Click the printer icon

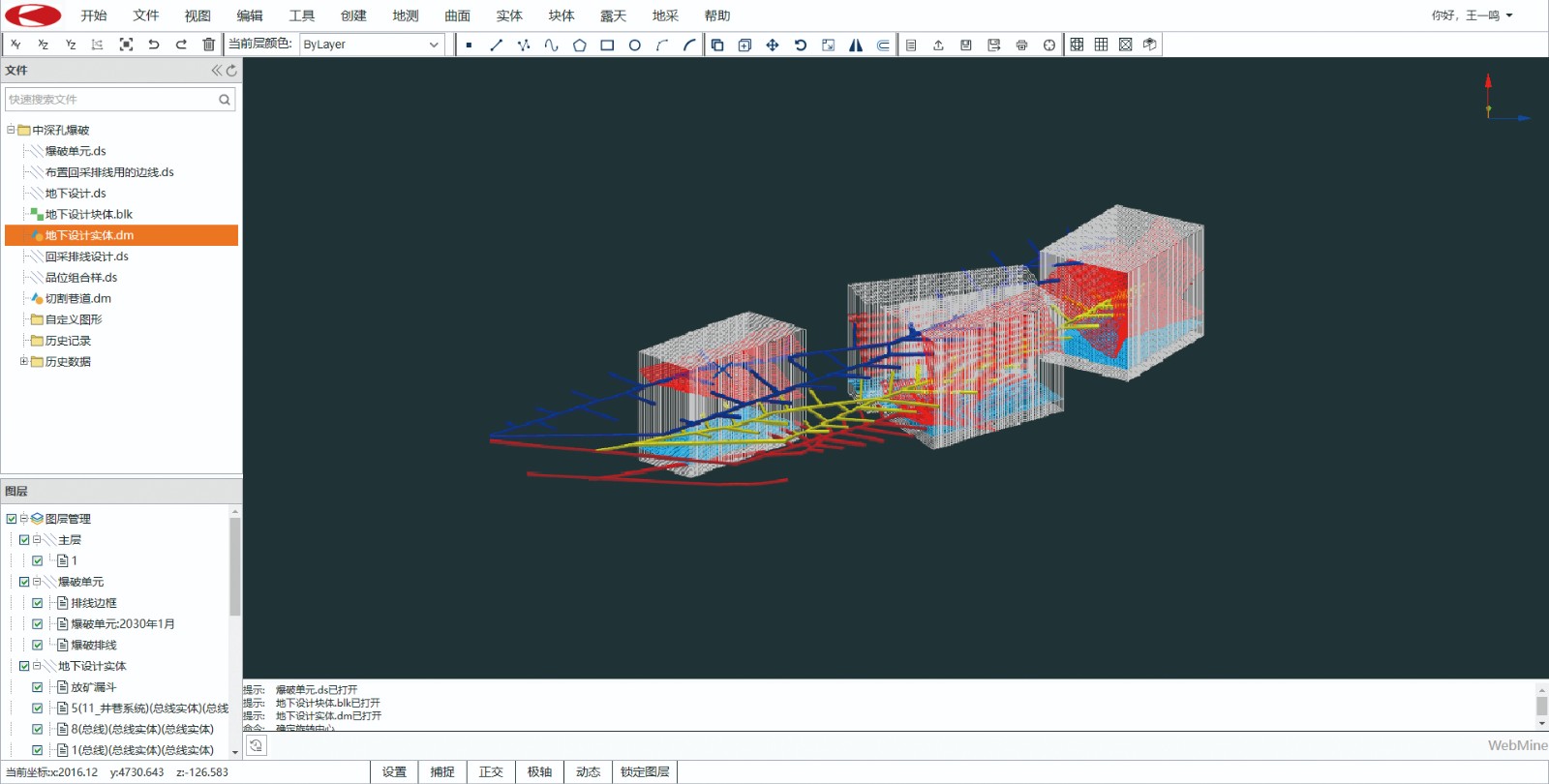coord(1021,45)
